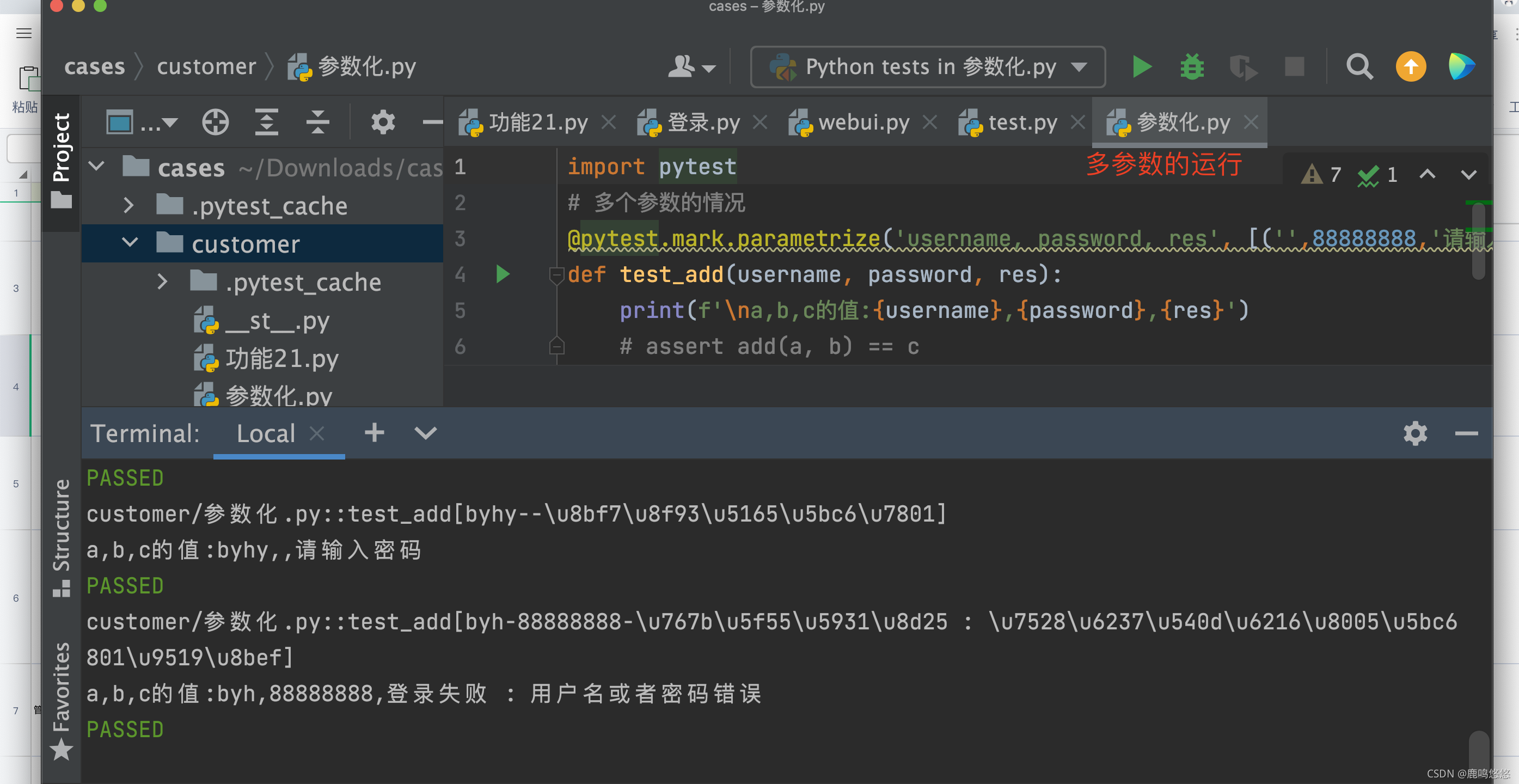The height and width of the screenshot is (784, 1519).
Task: Open terminal sessions chevron dropdown
Action: tap(425, 433)
